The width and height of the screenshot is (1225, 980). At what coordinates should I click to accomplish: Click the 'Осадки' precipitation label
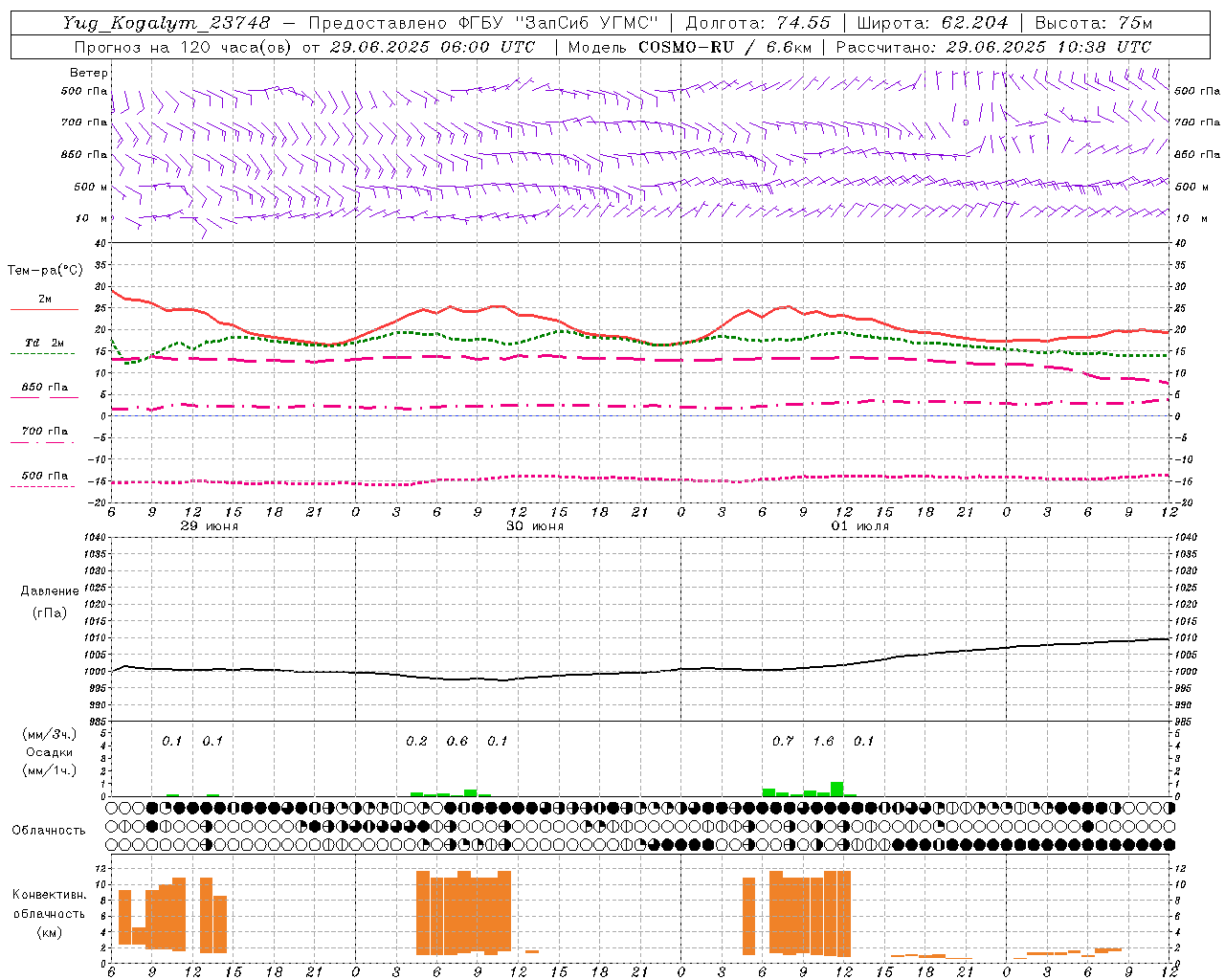tap(50, 752)
